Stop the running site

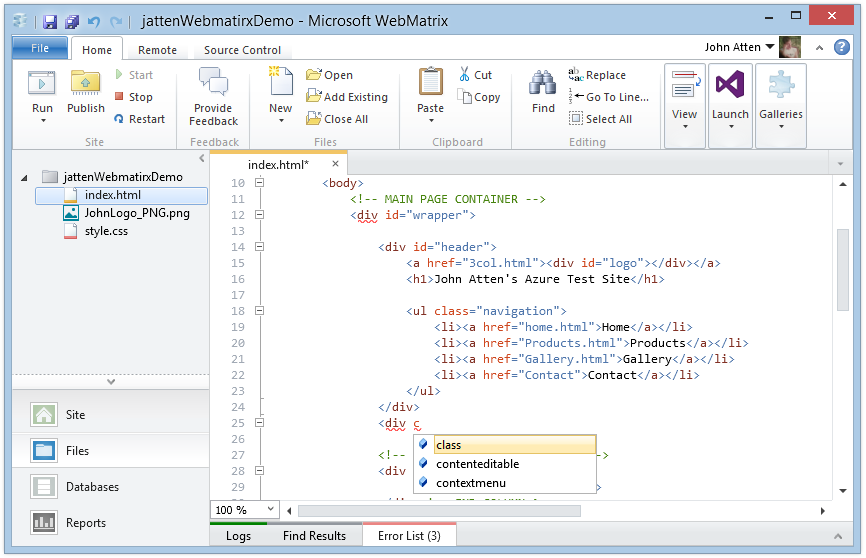tap(134, 97)
